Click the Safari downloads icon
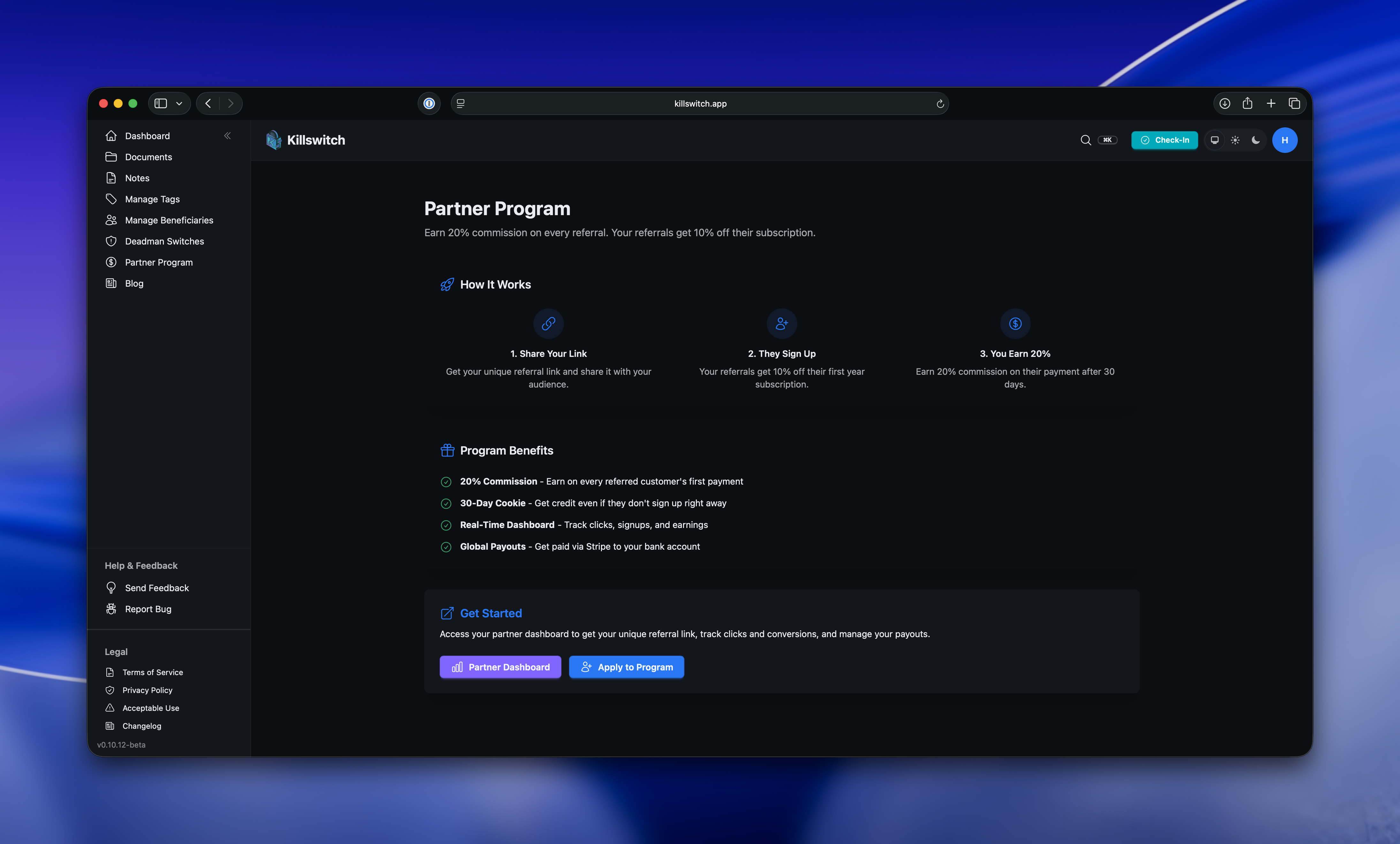1400x844 pixels. tap(1224, 103)
